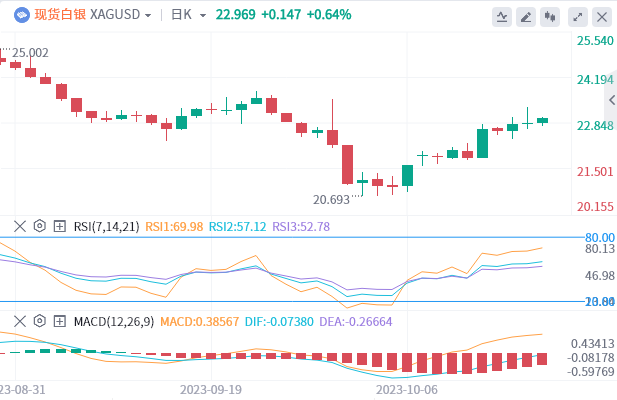Screen dimensions: 617x400
Task: Close the chart with top-right X
Action: click(601, 16)
